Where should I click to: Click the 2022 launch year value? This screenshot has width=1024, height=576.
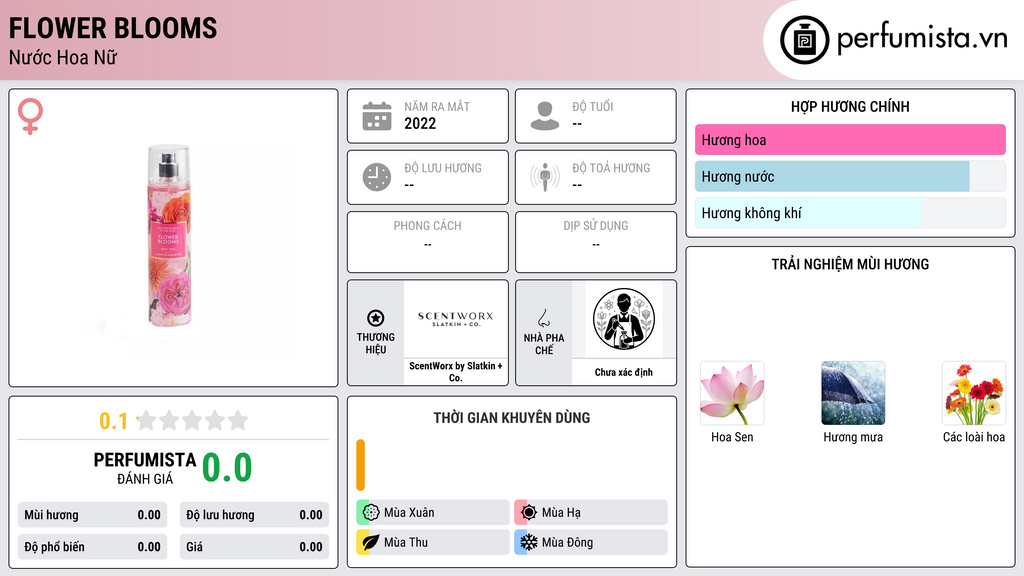coord(420,123)
